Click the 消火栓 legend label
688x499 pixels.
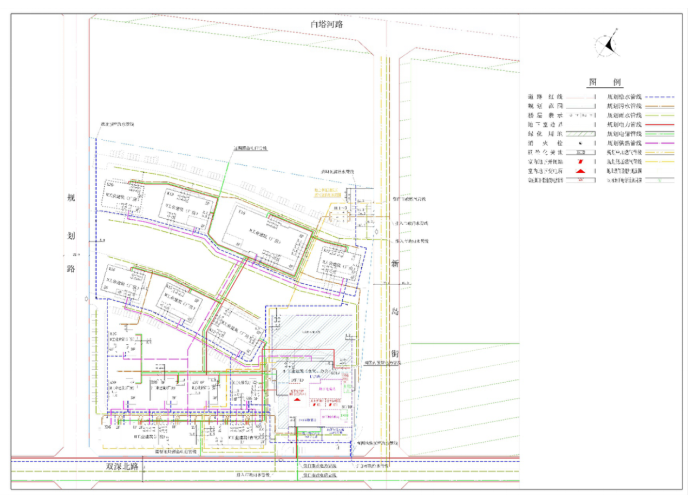[x=545, y=143]
